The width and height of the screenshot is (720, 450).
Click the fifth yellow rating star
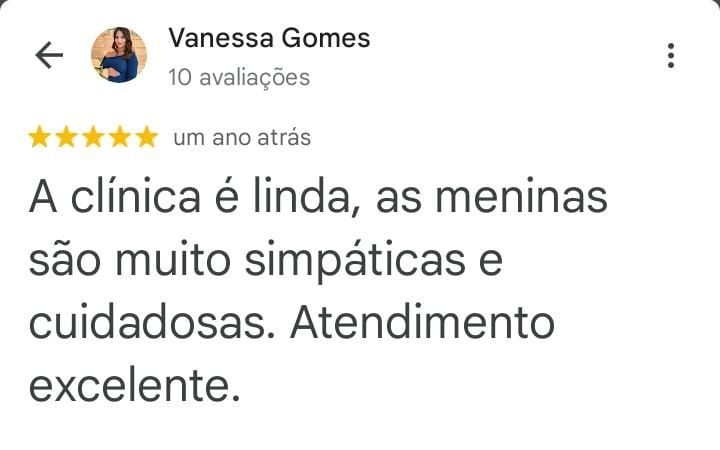click(x=147, y=137)
